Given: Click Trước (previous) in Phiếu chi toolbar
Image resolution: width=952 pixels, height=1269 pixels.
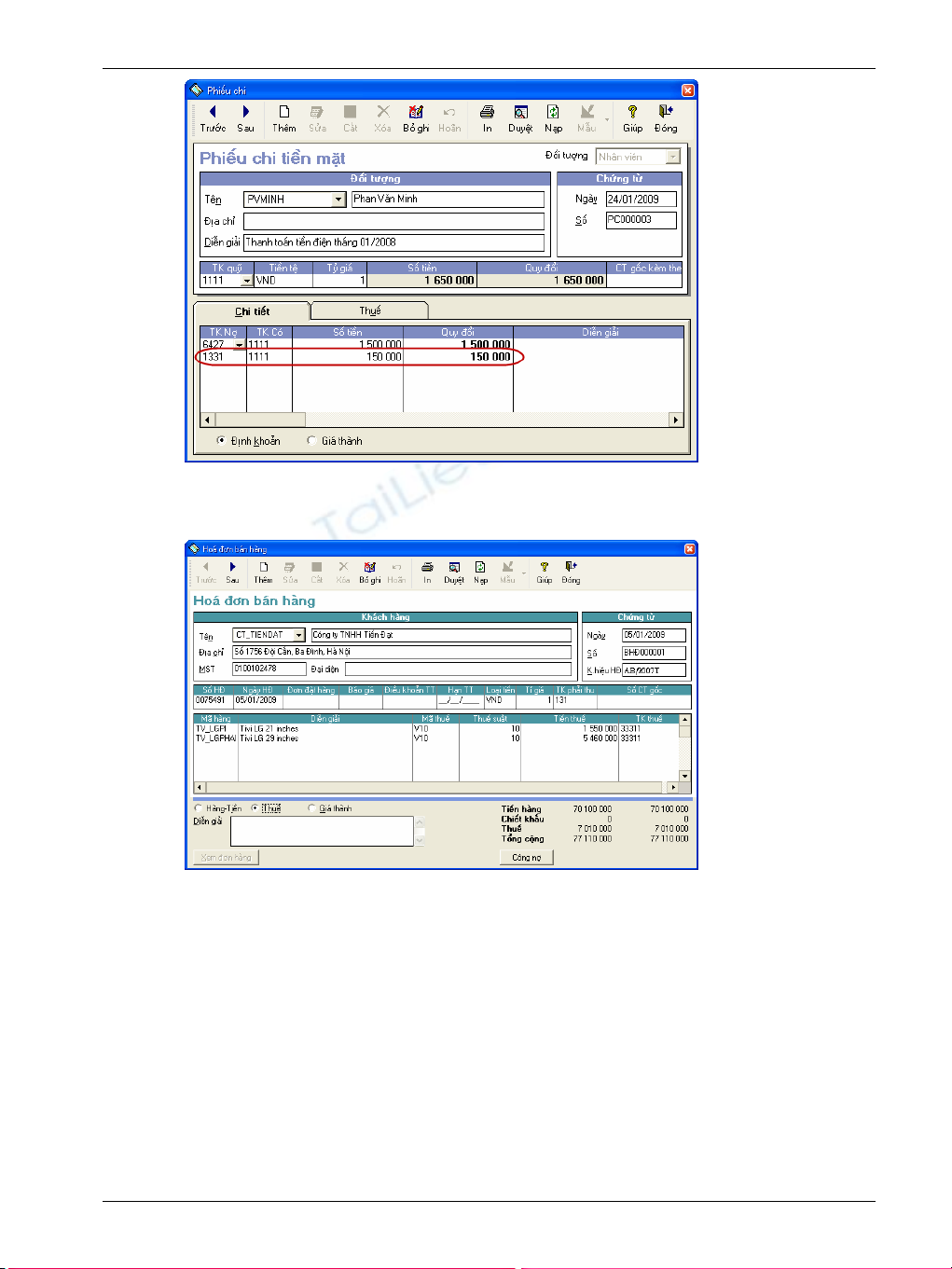Looking at the screenshot, I should [x=213, y=118].
